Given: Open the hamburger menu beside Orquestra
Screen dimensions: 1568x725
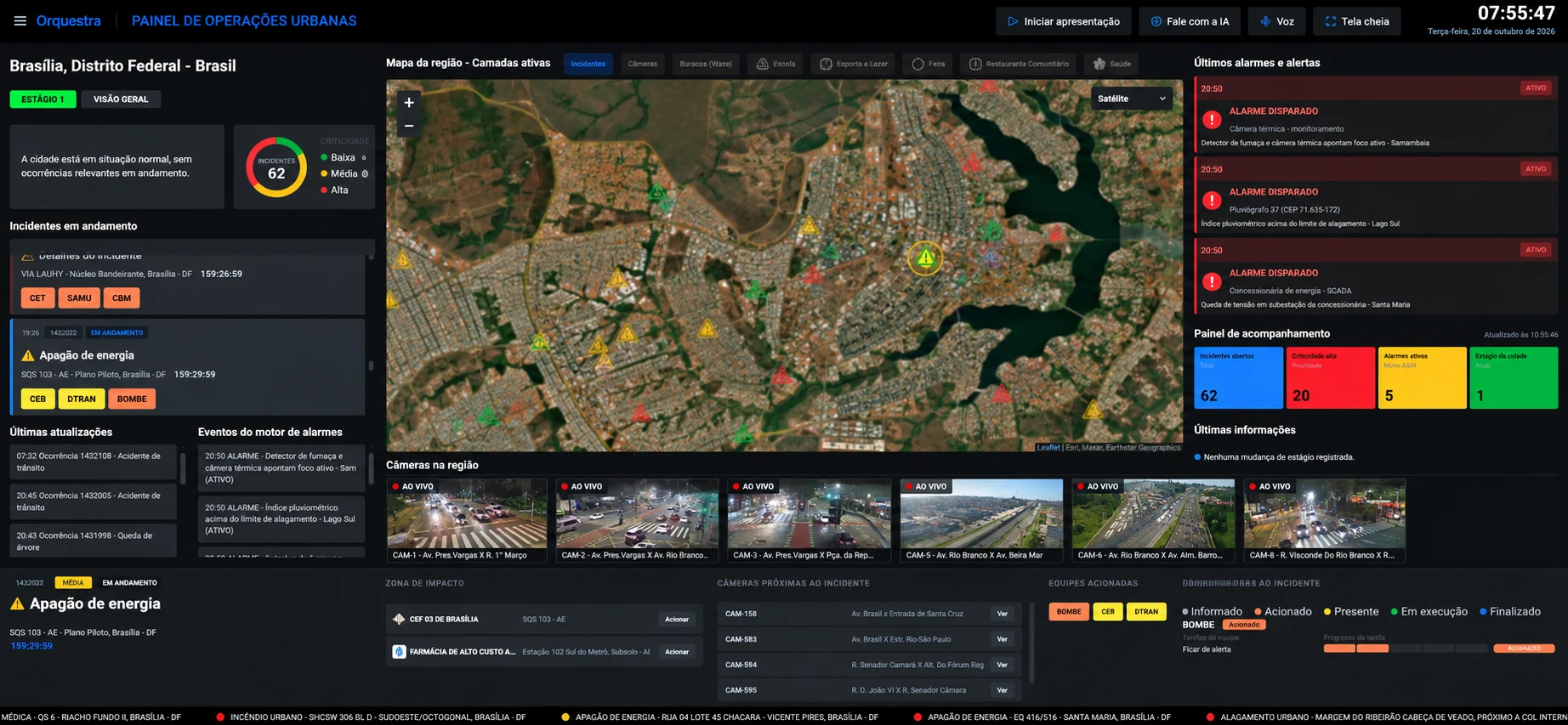Looking at the screenshot, I should (20, 21).
